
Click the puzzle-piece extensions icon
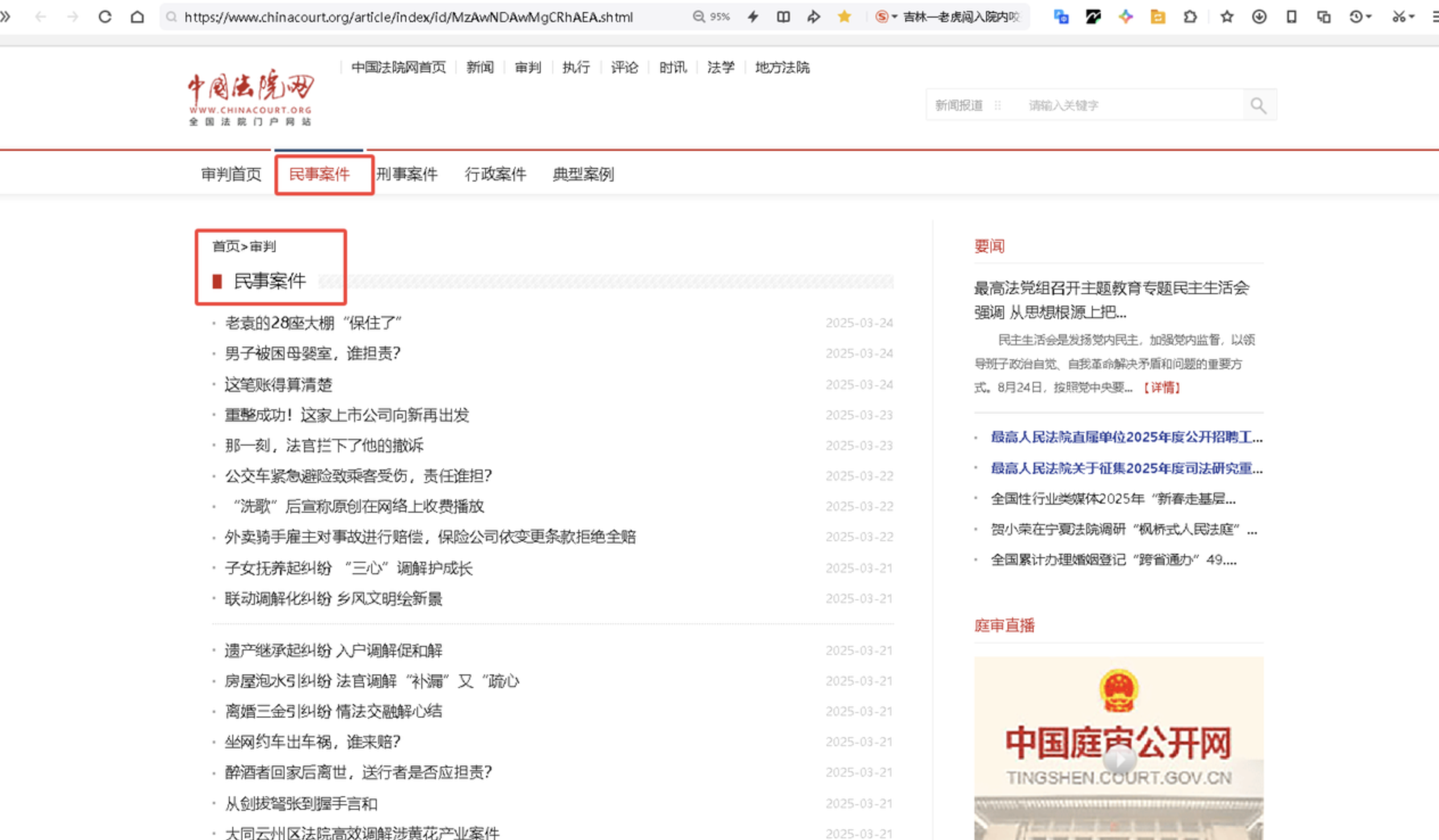point(1191,17)
